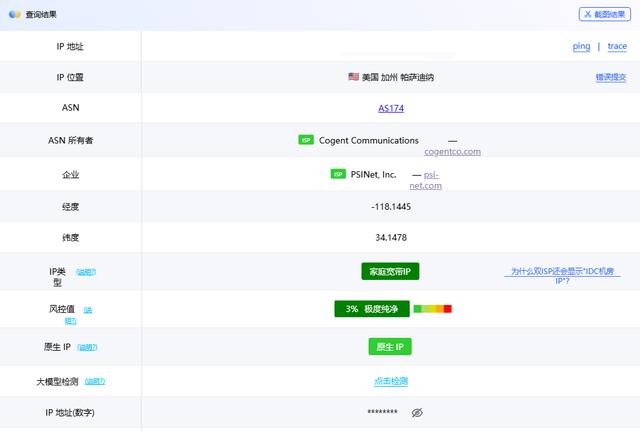Viewport: 640px width, 431px height.
Task: Open 说明 help next to IP类型
Action: point(87,272)
